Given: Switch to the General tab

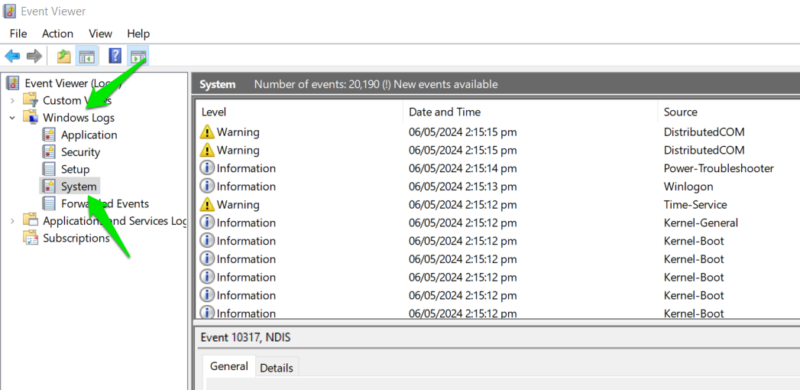Looking at the screenshot, I should (229, 367).
